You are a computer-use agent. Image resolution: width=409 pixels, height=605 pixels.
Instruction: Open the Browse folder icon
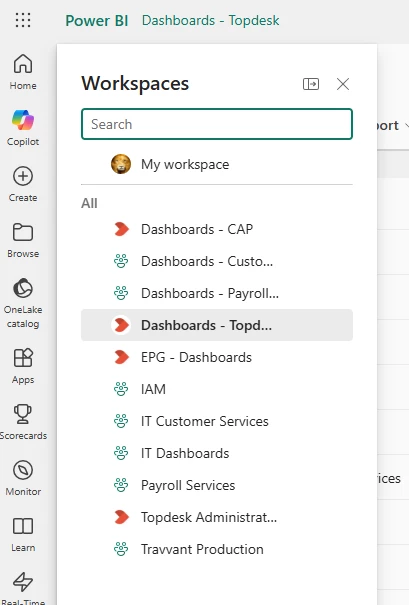(23, 232)
